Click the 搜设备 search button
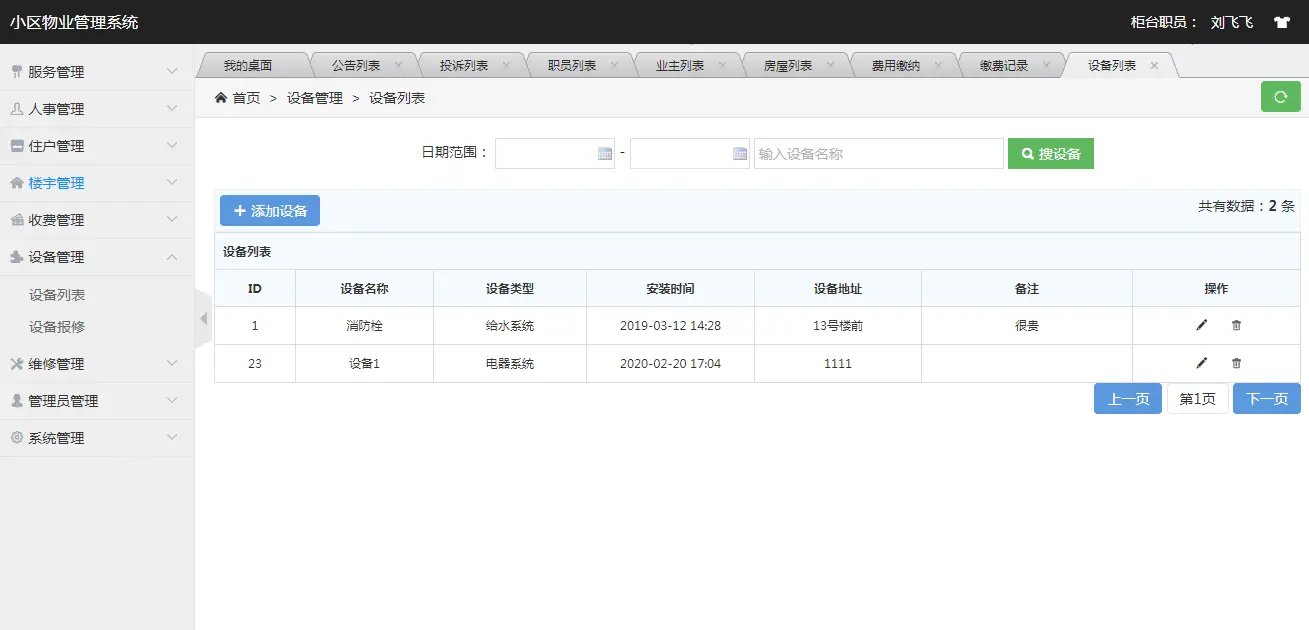1309x630 pixels. click(x=1051, y=153)
